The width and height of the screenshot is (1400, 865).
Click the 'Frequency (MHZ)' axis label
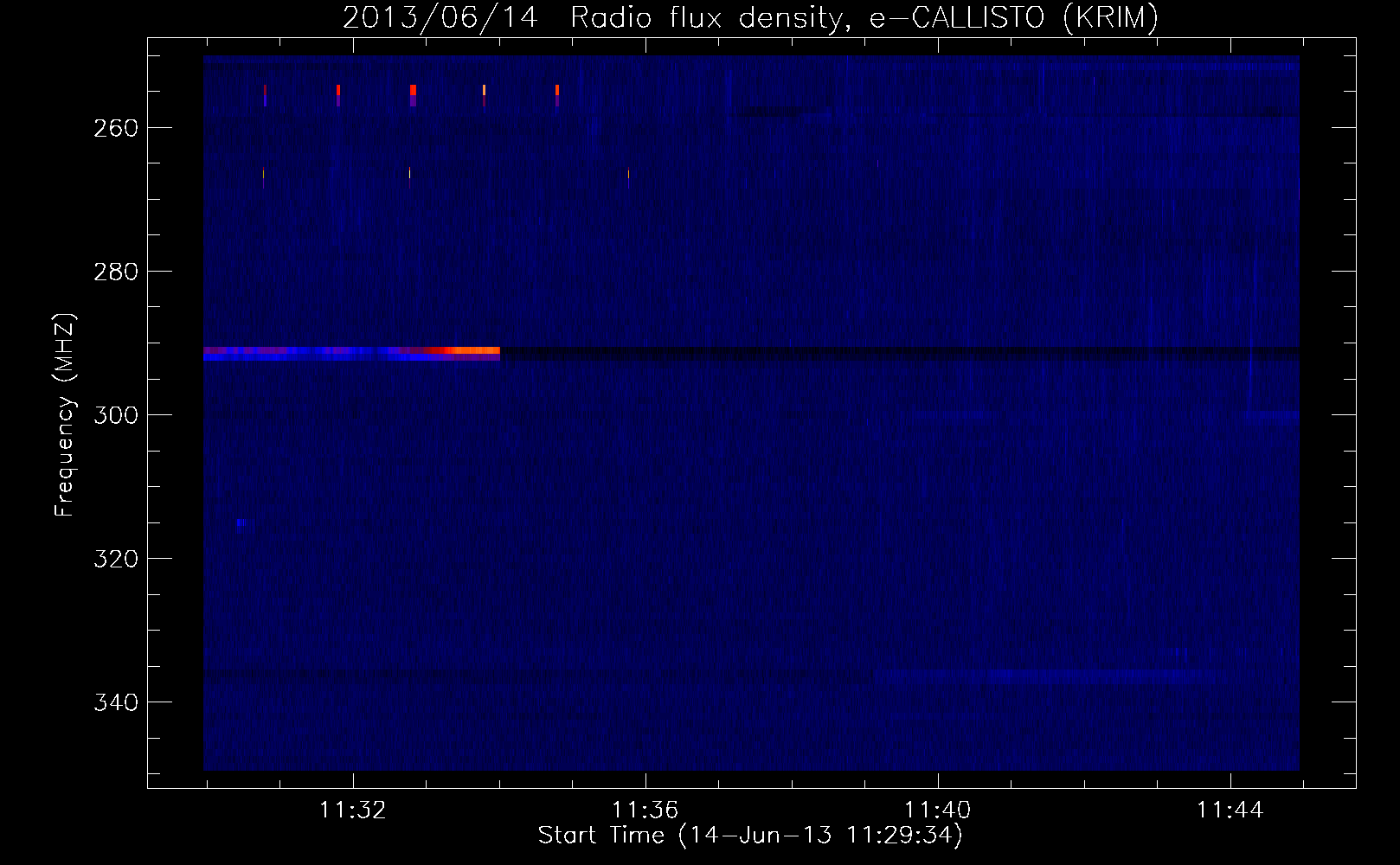point(65,414)
